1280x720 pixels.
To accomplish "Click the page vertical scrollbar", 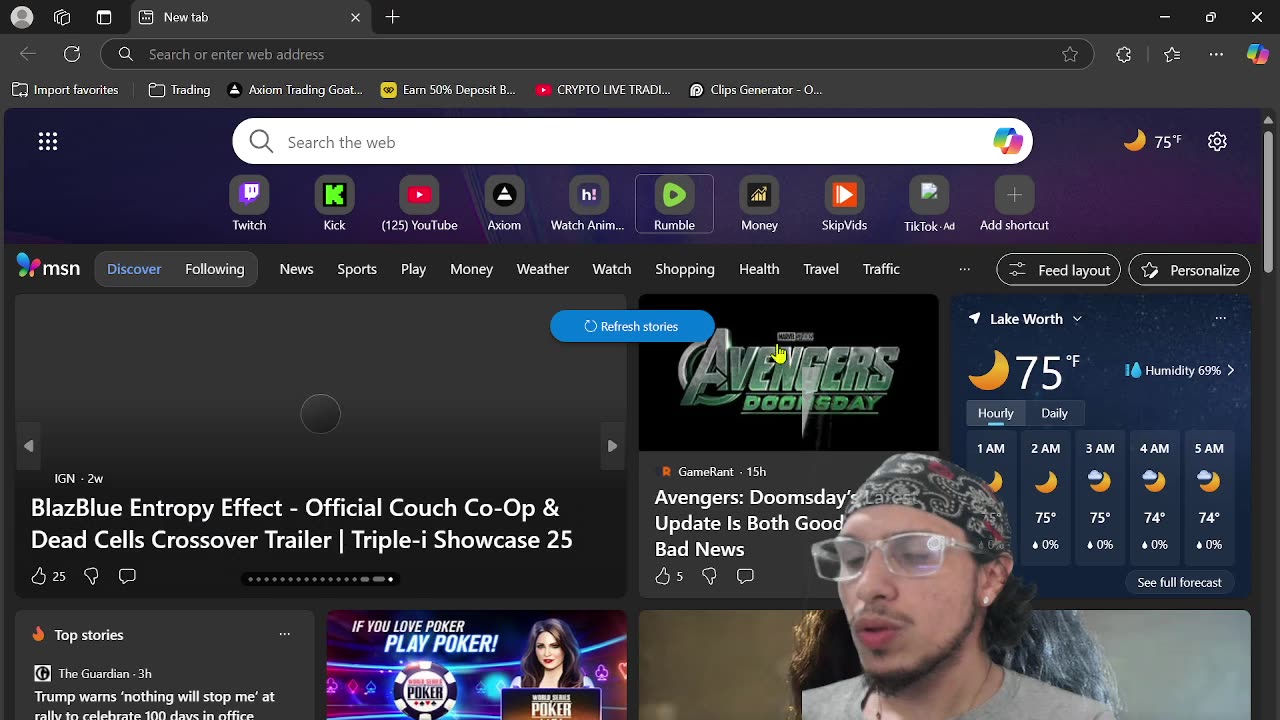I will pos(1268,200).
